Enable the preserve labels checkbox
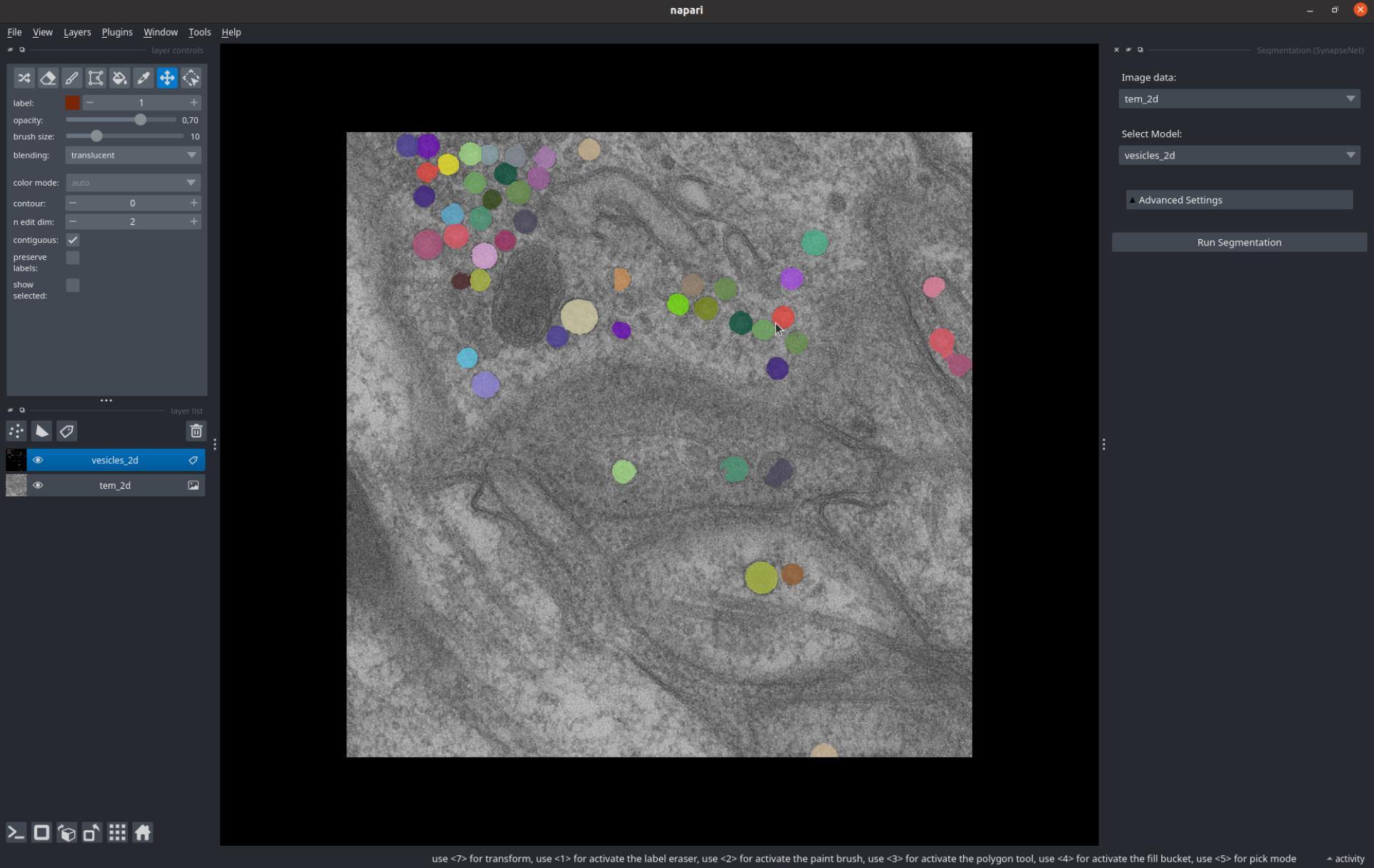This screenshot has height=868, width=1374. 73,258
